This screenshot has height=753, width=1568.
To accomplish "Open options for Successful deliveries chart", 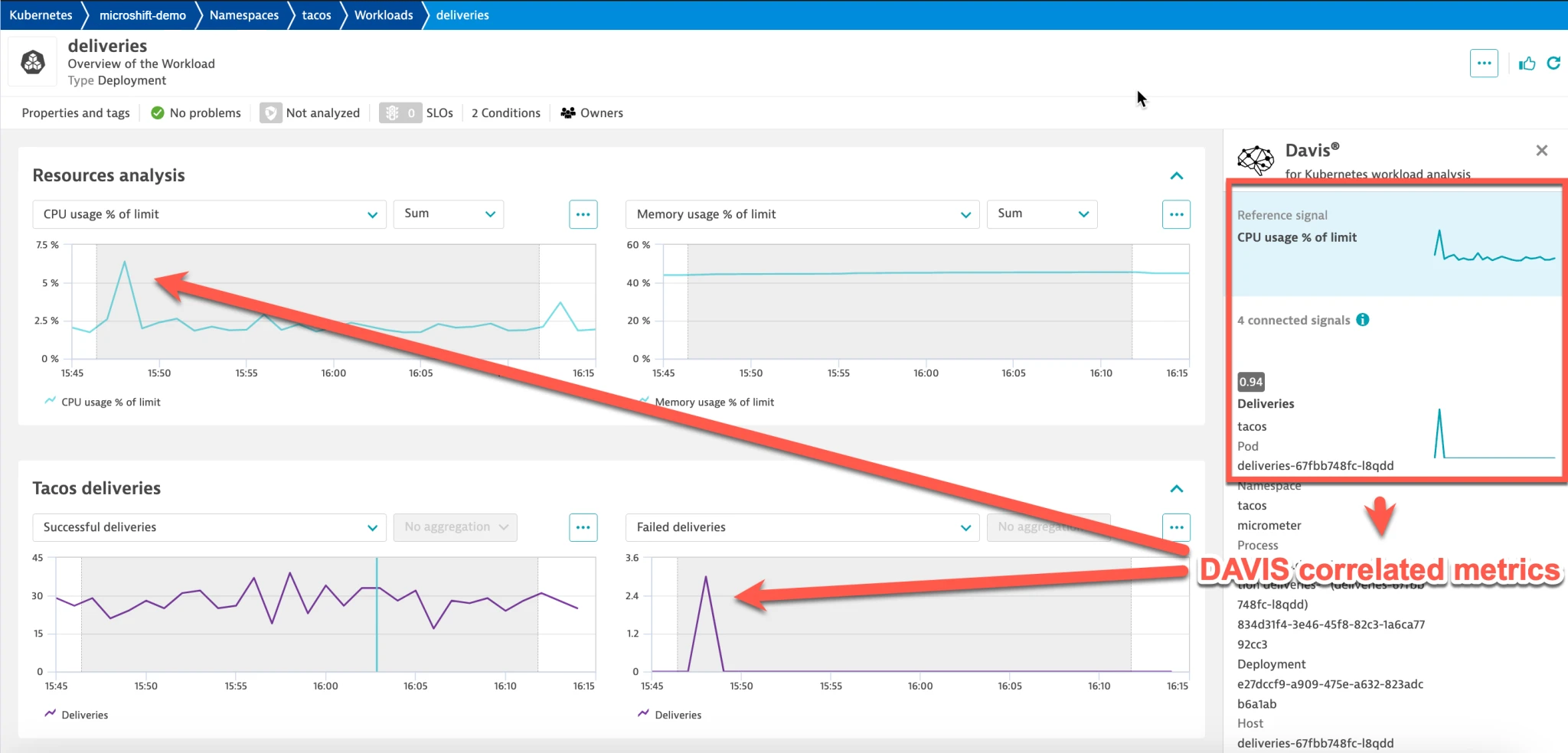I will click(x=583, y=527).
